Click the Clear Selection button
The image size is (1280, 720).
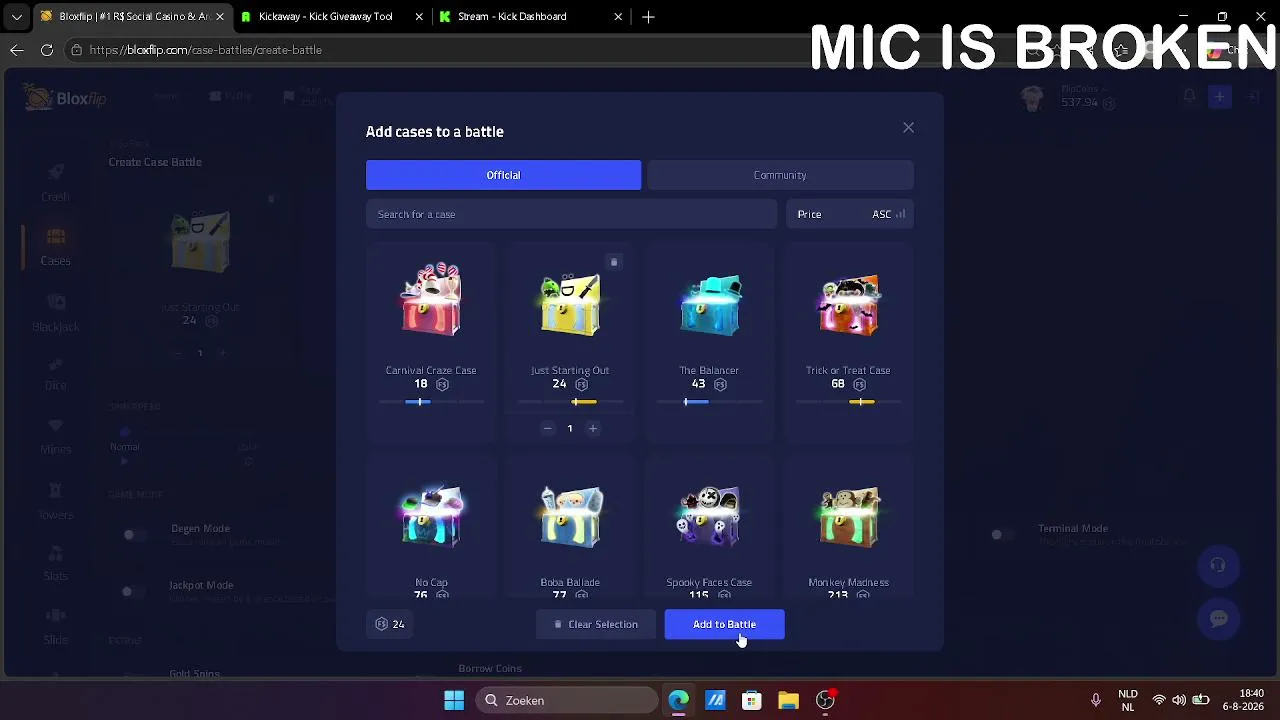(596, 624)
